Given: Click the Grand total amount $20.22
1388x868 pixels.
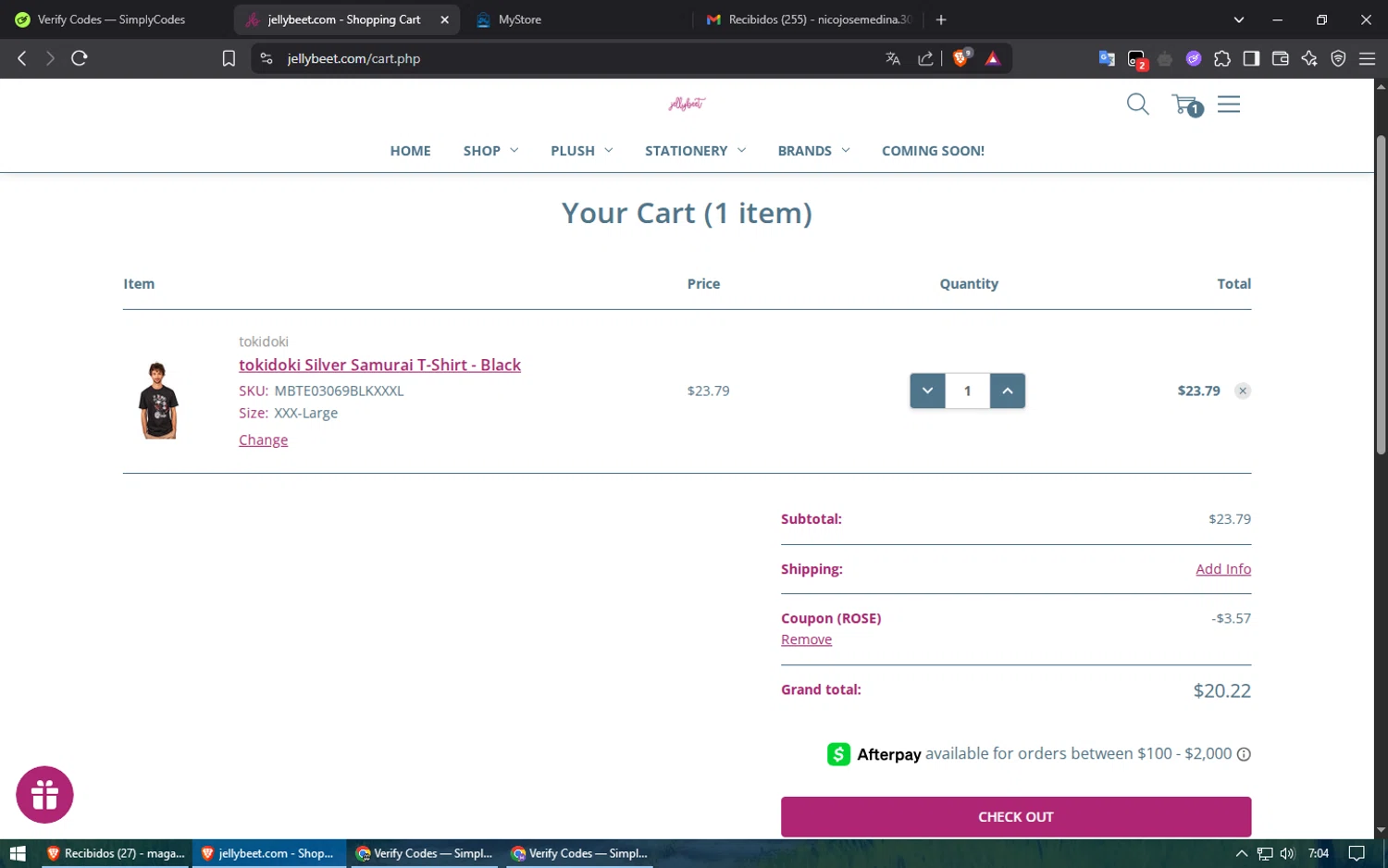Looking at the screenshot, I should pos(1221,690).
